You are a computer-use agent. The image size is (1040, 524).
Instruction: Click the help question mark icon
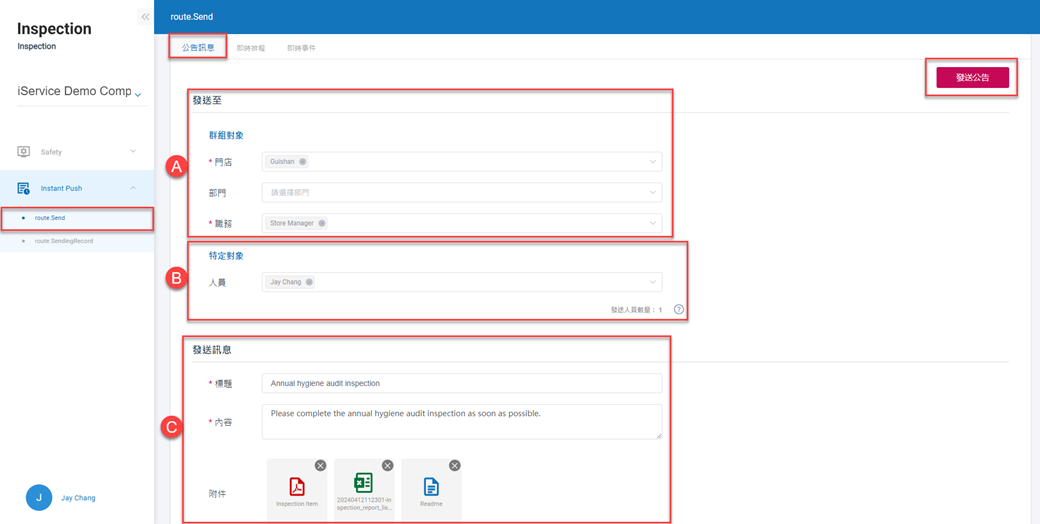tap(679, 310)
